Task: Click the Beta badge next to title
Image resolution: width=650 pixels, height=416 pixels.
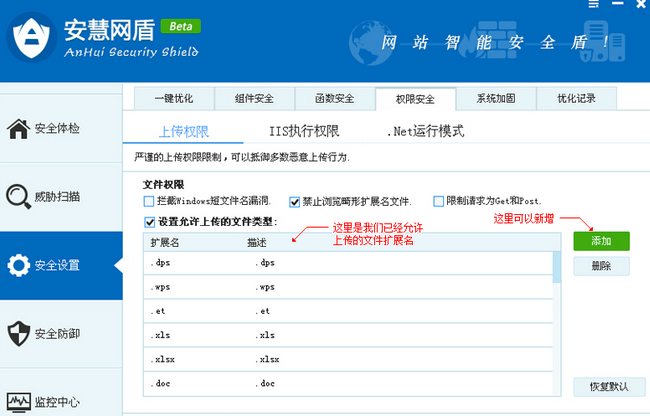Action: tap(181, 26)
